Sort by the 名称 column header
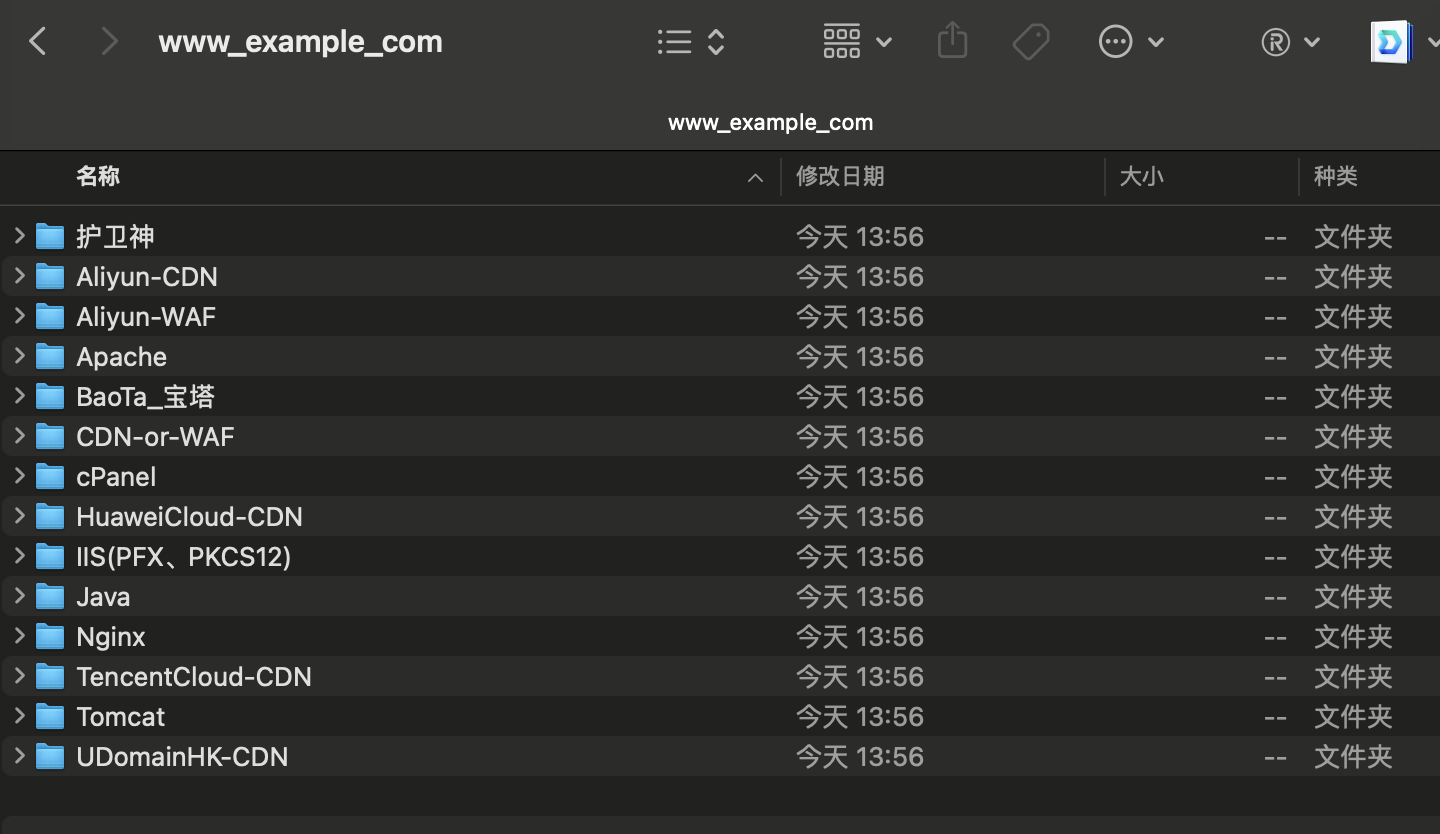The width and height of the screenshot is (1440, 834). coord(98,177)
